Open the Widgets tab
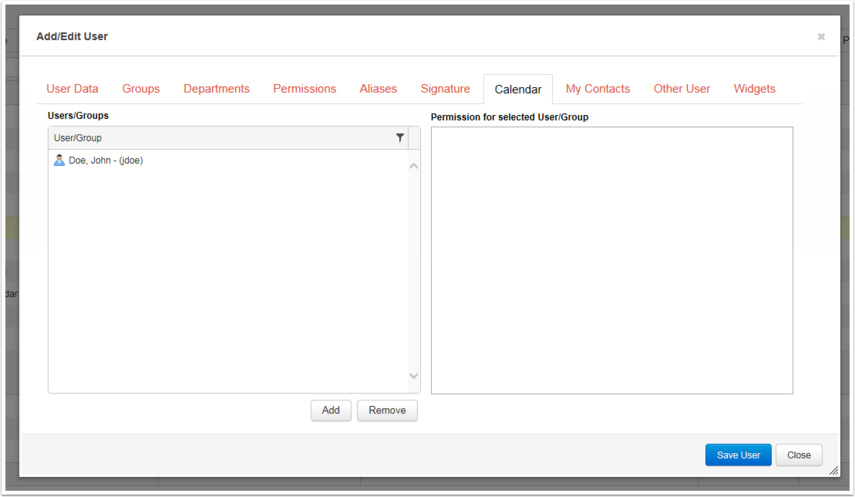 tap(754, 89)
